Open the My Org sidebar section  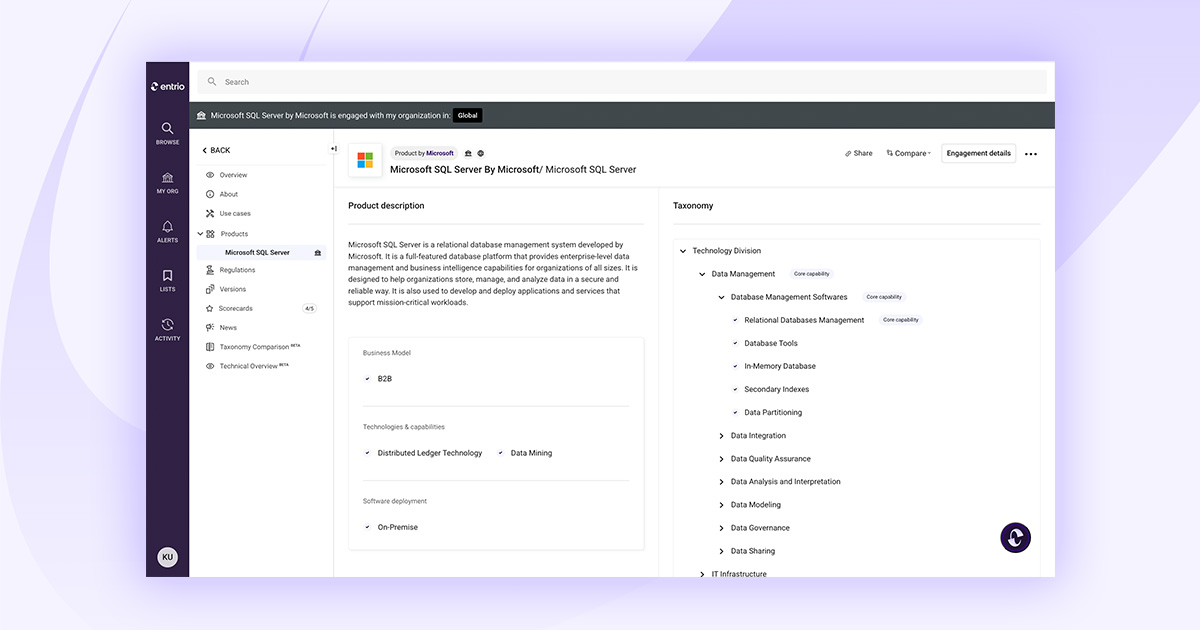[x=167, y=182]
